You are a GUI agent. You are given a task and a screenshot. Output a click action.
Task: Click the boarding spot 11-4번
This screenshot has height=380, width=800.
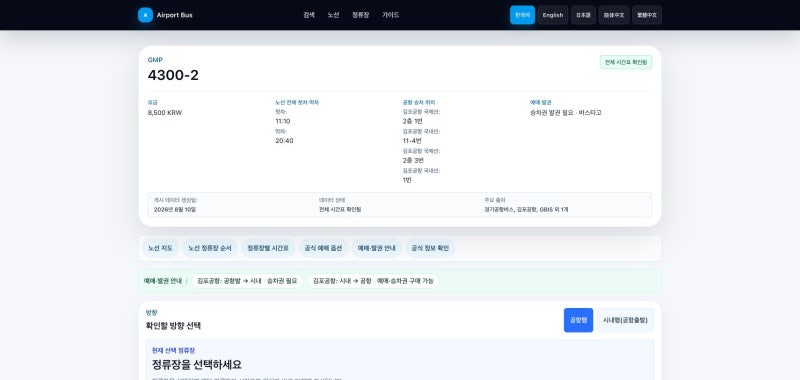(x=412, y=141)
